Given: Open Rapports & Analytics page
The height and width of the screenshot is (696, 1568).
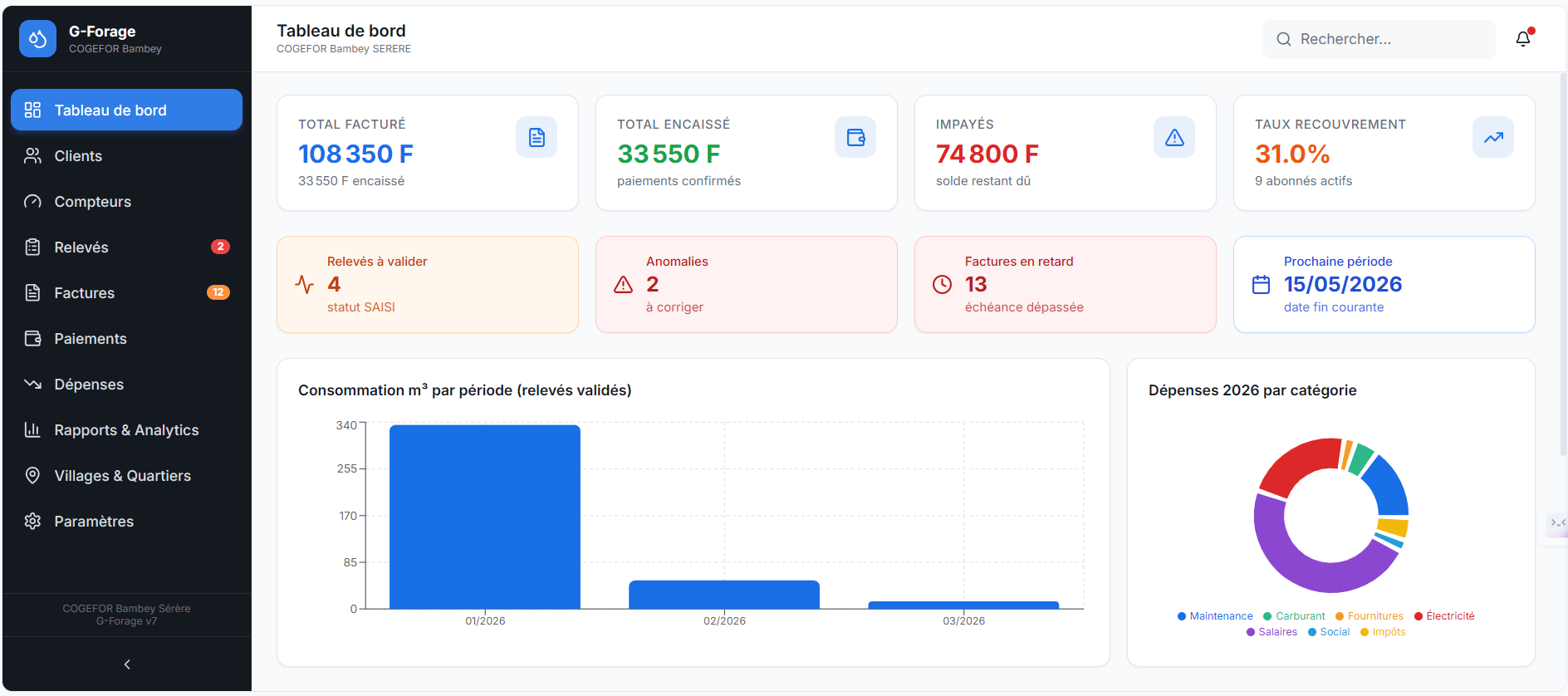Looking at the screenshot, I should click(126, 430).
